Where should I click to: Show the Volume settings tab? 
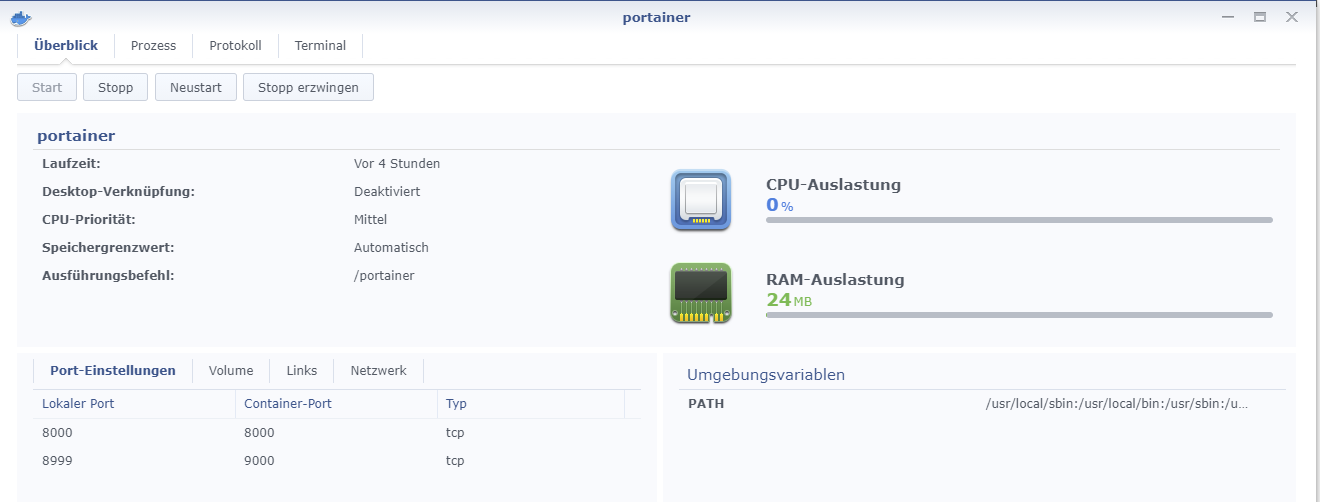click(x=231, y=370)
